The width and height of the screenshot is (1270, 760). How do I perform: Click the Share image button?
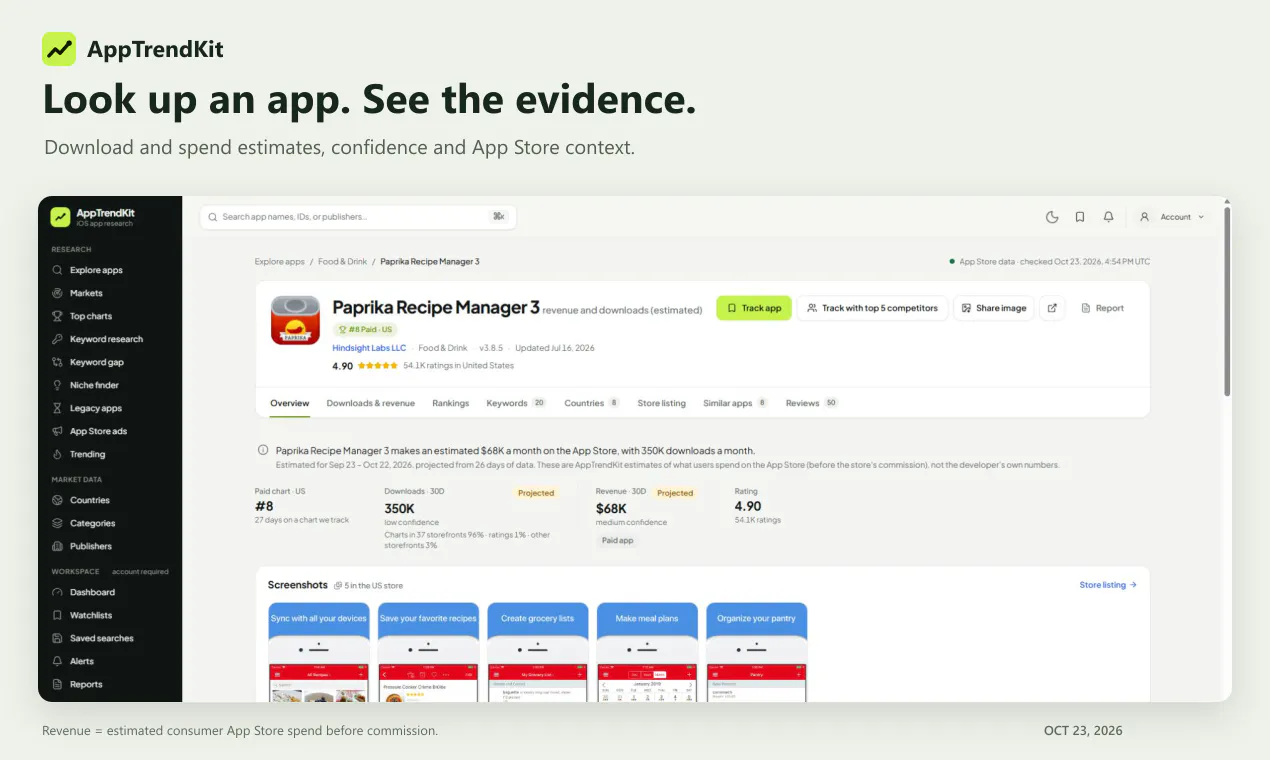coord(994,308)
